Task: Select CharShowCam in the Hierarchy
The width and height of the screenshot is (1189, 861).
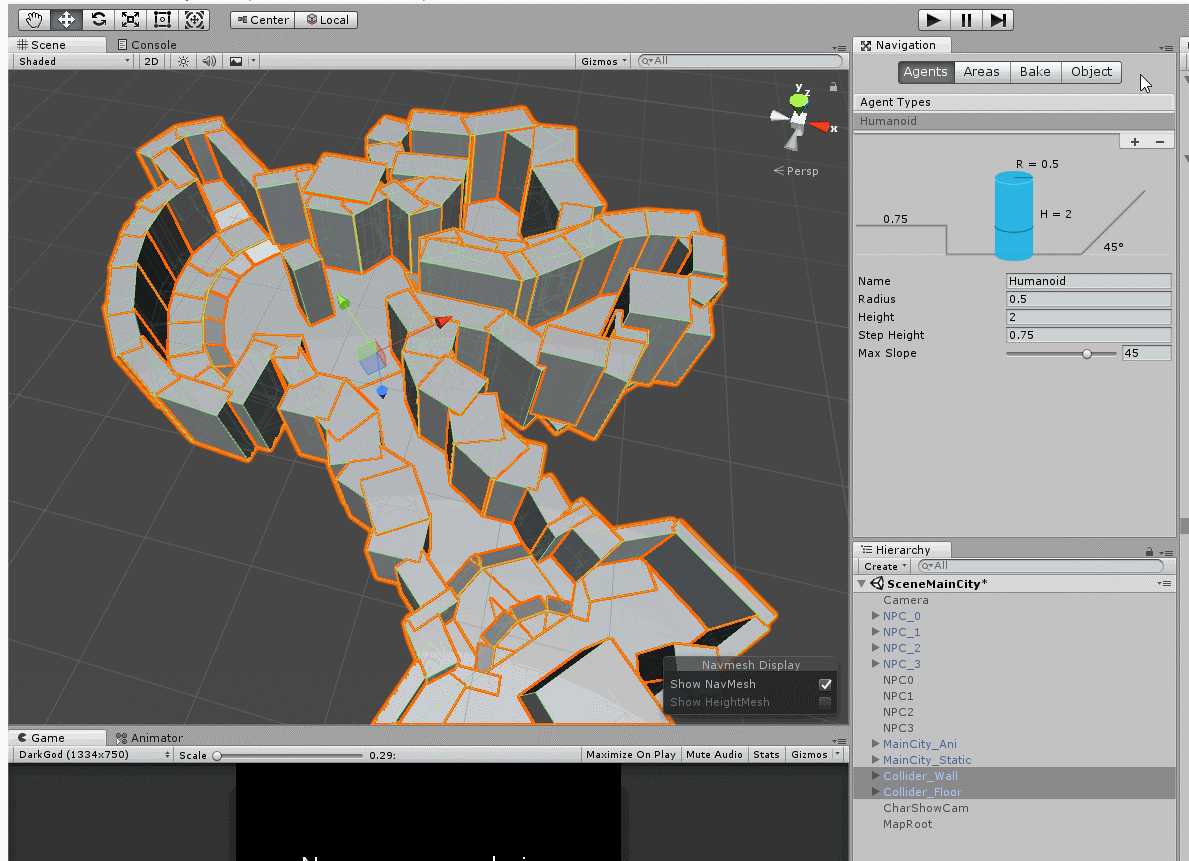Action: tap(925, 809)
